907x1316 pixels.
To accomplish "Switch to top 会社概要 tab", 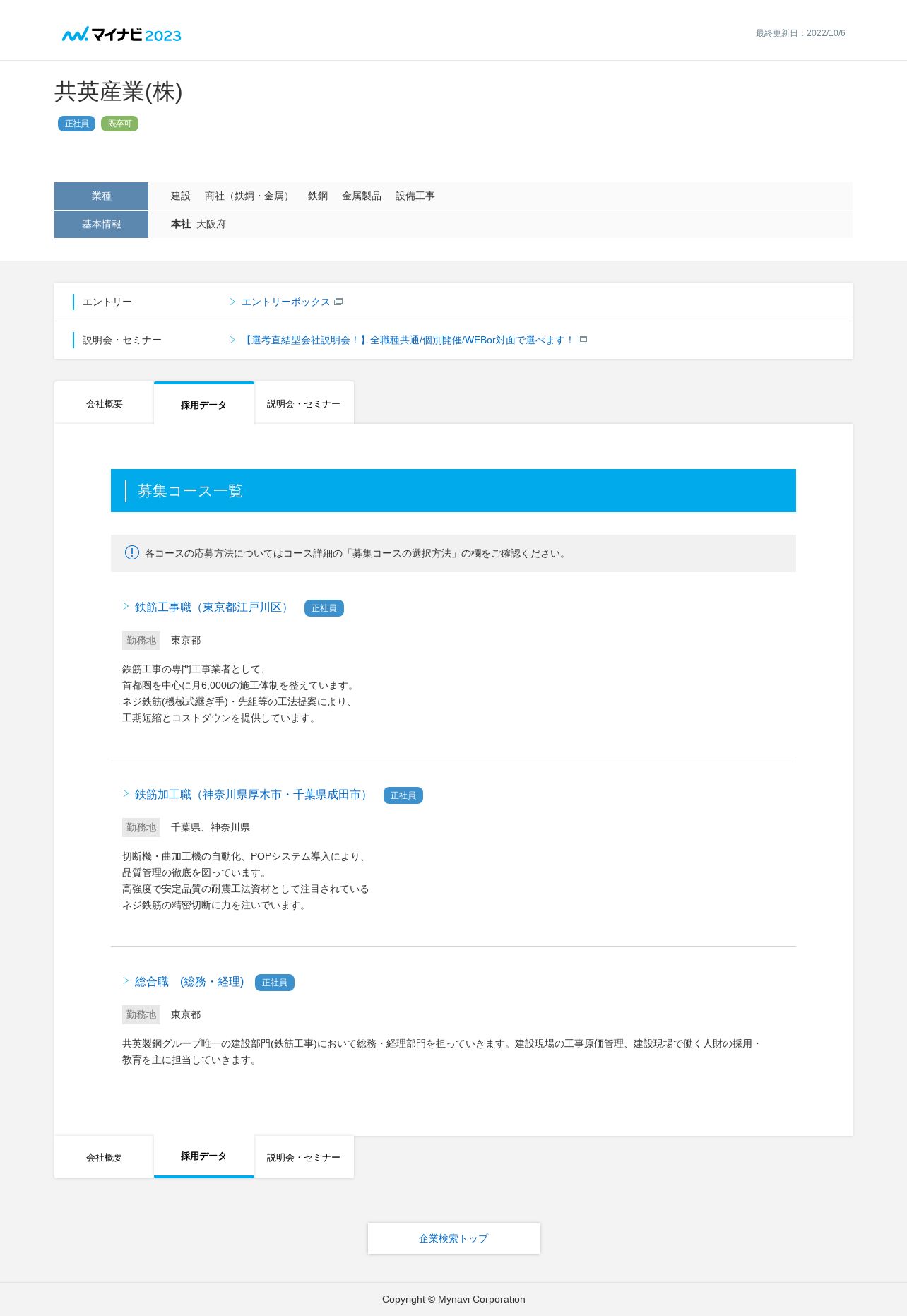I will point(104,403).
